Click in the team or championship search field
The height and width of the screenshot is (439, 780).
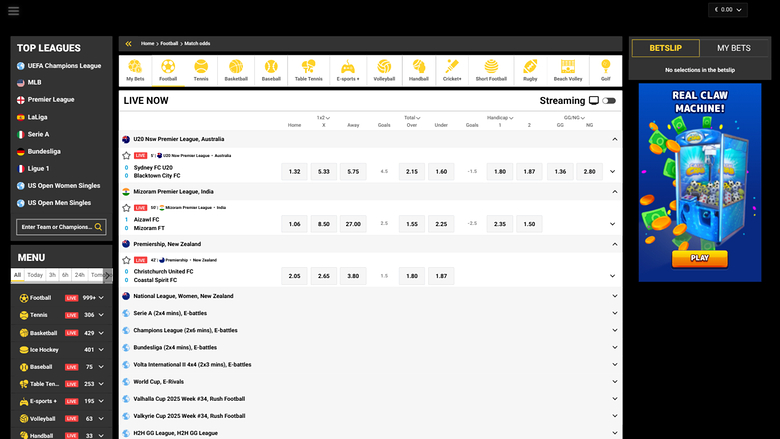tap(55, 227)
